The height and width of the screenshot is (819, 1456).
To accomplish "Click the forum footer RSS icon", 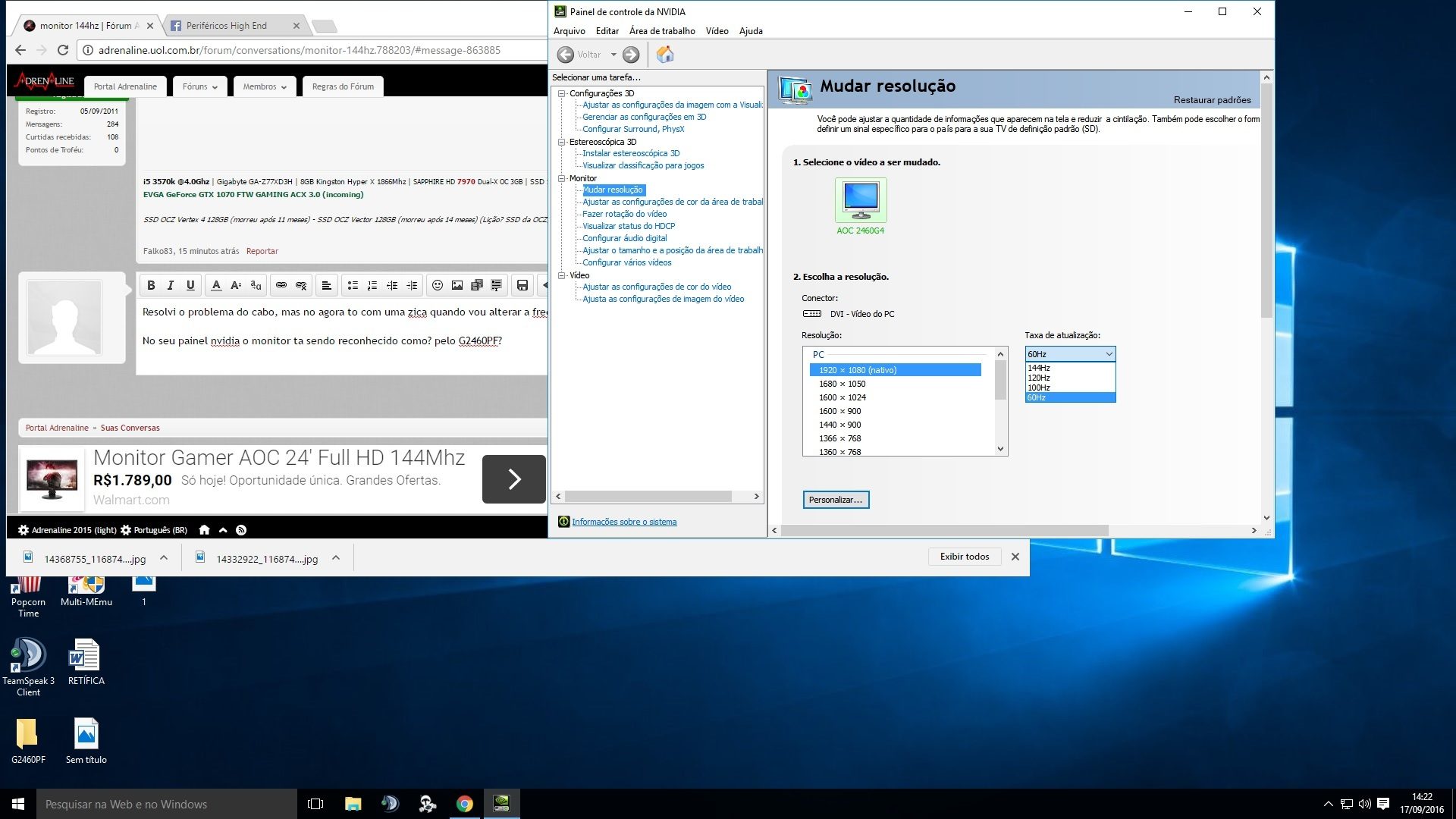I will point(241,530).
